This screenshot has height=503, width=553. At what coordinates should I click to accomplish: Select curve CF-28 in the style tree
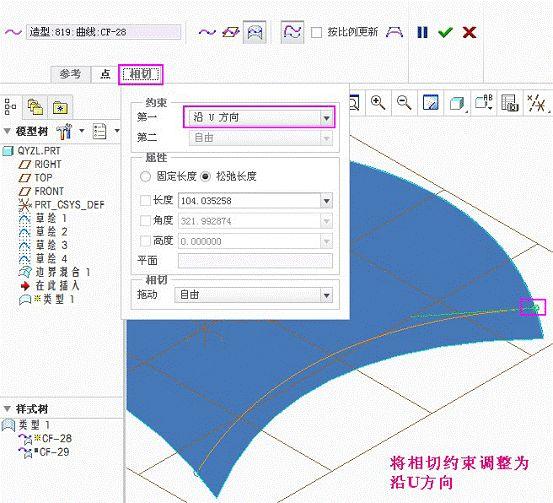pyautogui.click(x=45, y=438)
